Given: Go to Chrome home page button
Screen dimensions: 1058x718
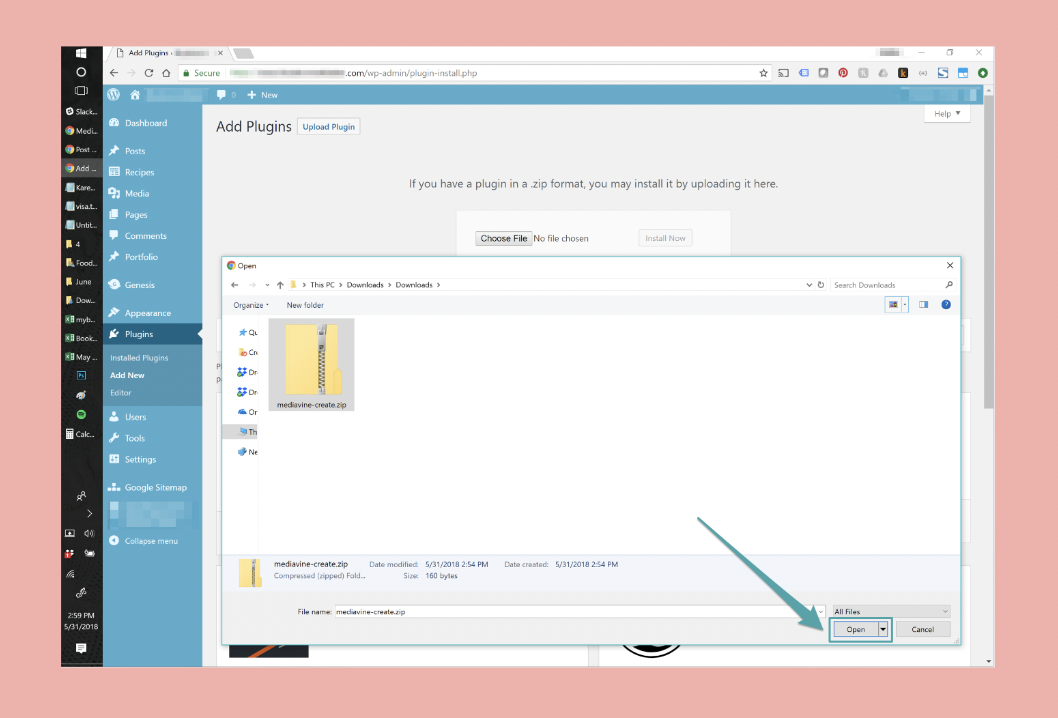Looking at the screenshot, I should [166, 73].
